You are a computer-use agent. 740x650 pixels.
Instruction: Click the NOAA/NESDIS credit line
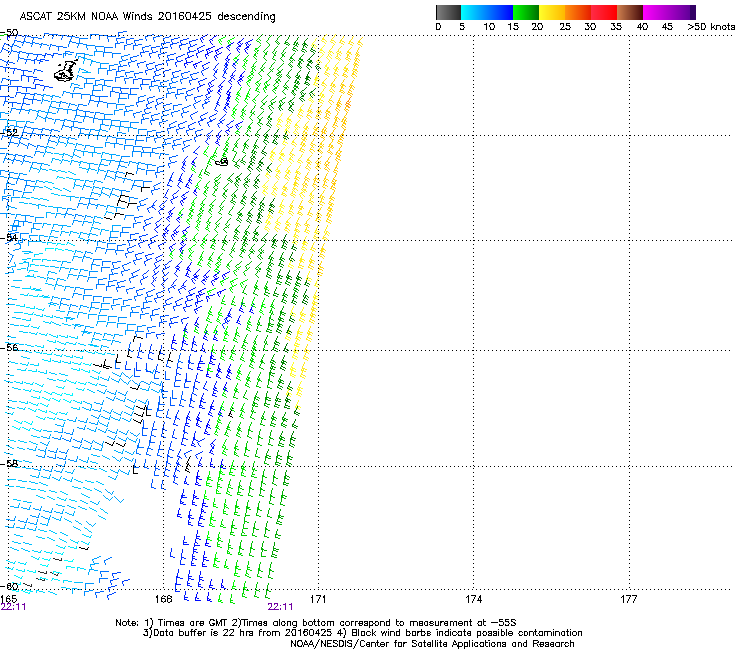(432, 644)
